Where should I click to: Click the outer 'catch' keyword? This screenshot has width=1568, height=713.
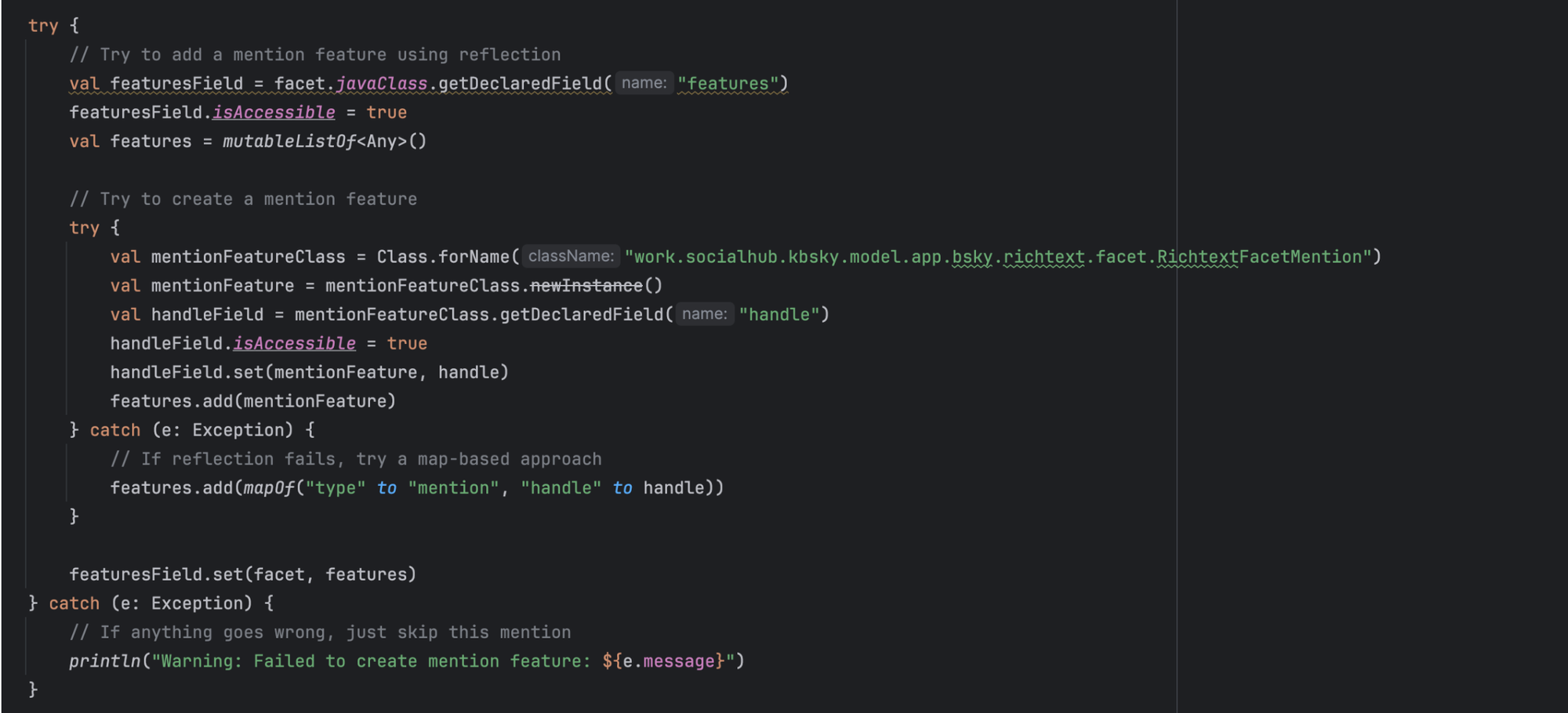(x=74, y=603)
